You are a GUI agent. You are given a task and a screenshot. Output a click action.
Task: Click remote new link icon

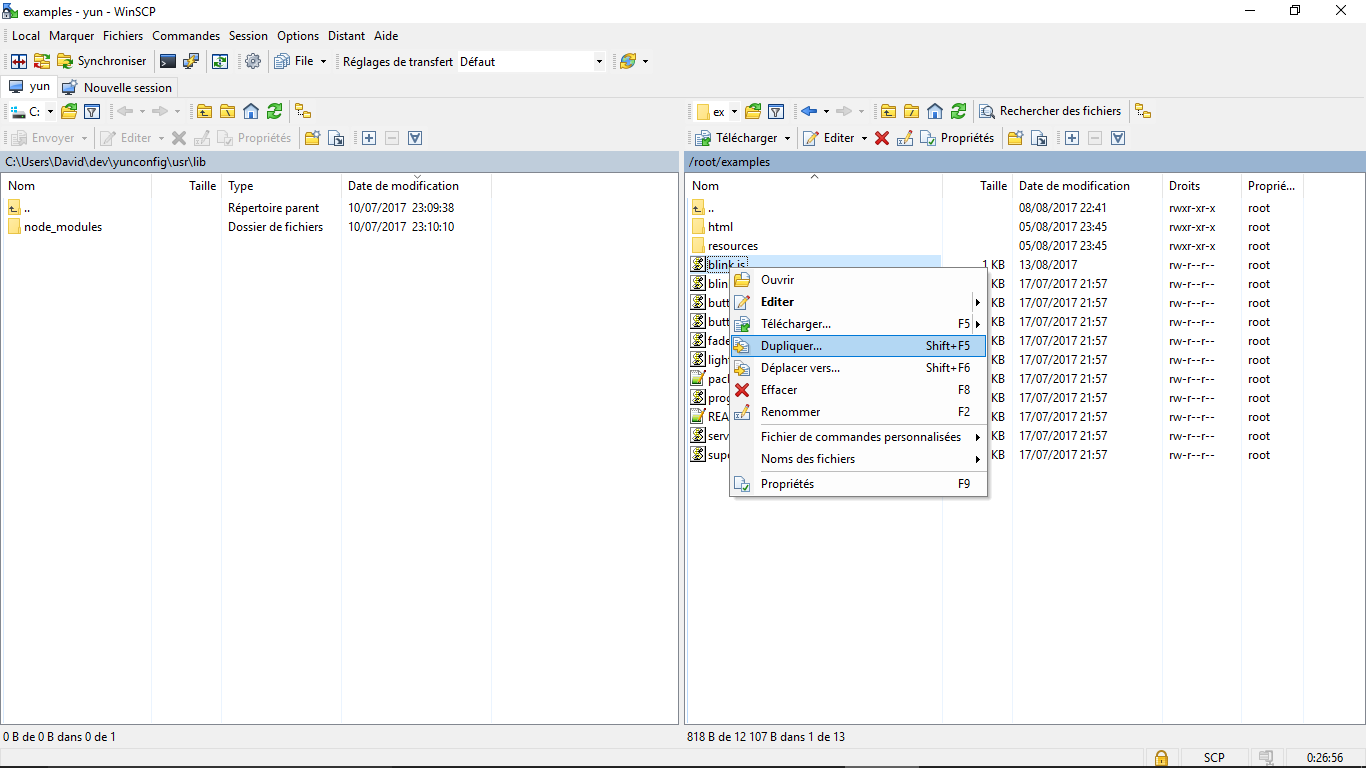1039,138
